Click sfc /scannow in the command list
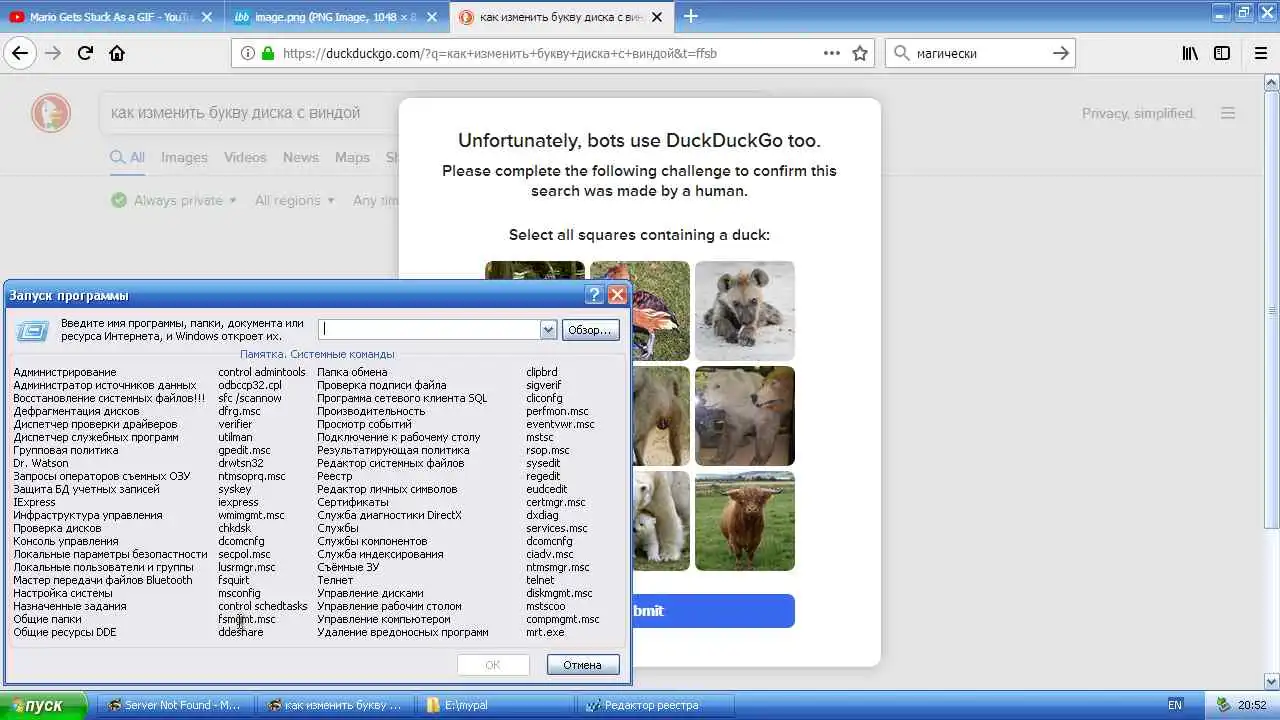 coord(250,398)
